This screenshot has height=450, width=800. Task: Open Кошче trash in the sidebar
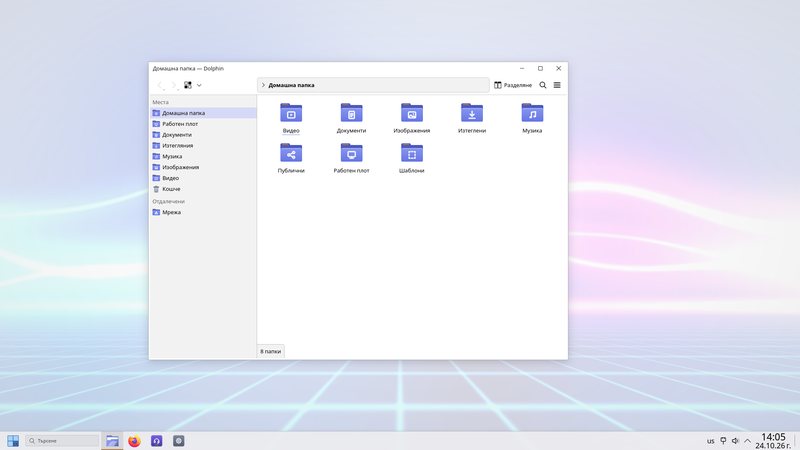203,189
